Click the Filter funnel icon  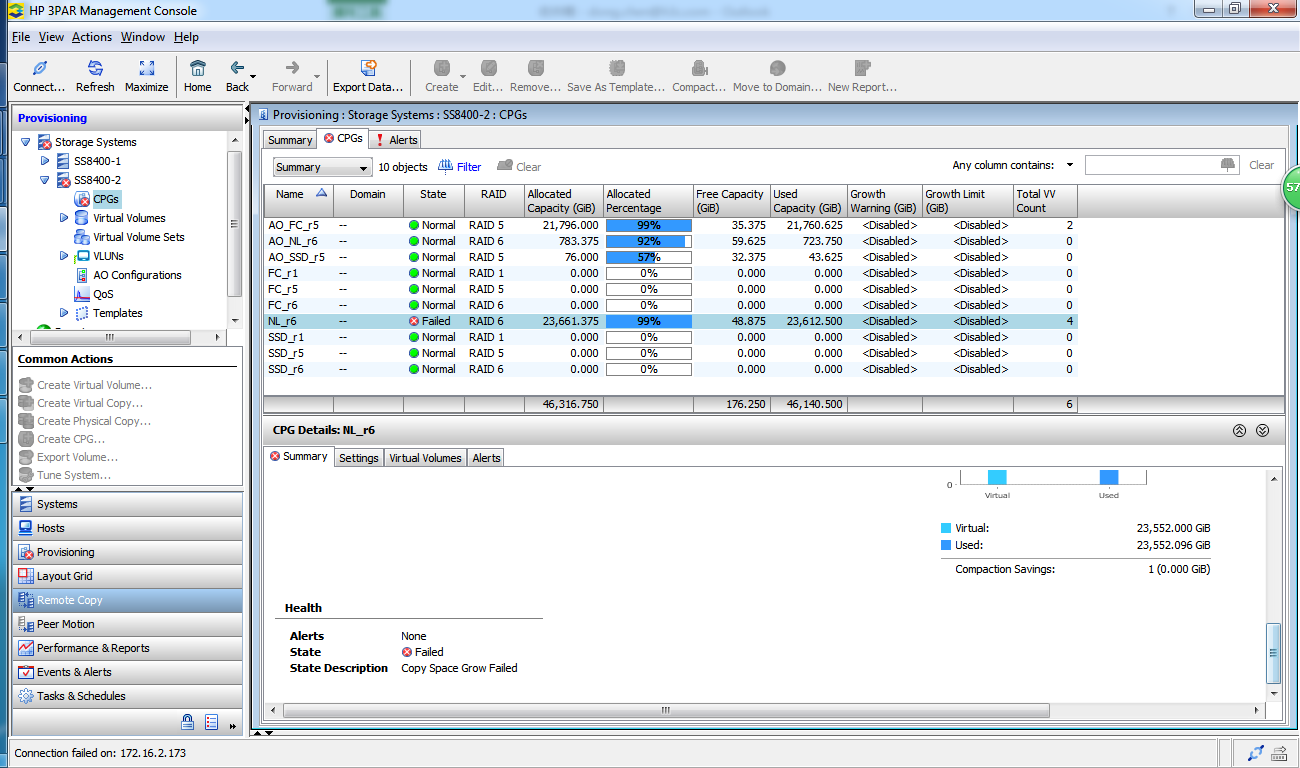pos(446,166)
